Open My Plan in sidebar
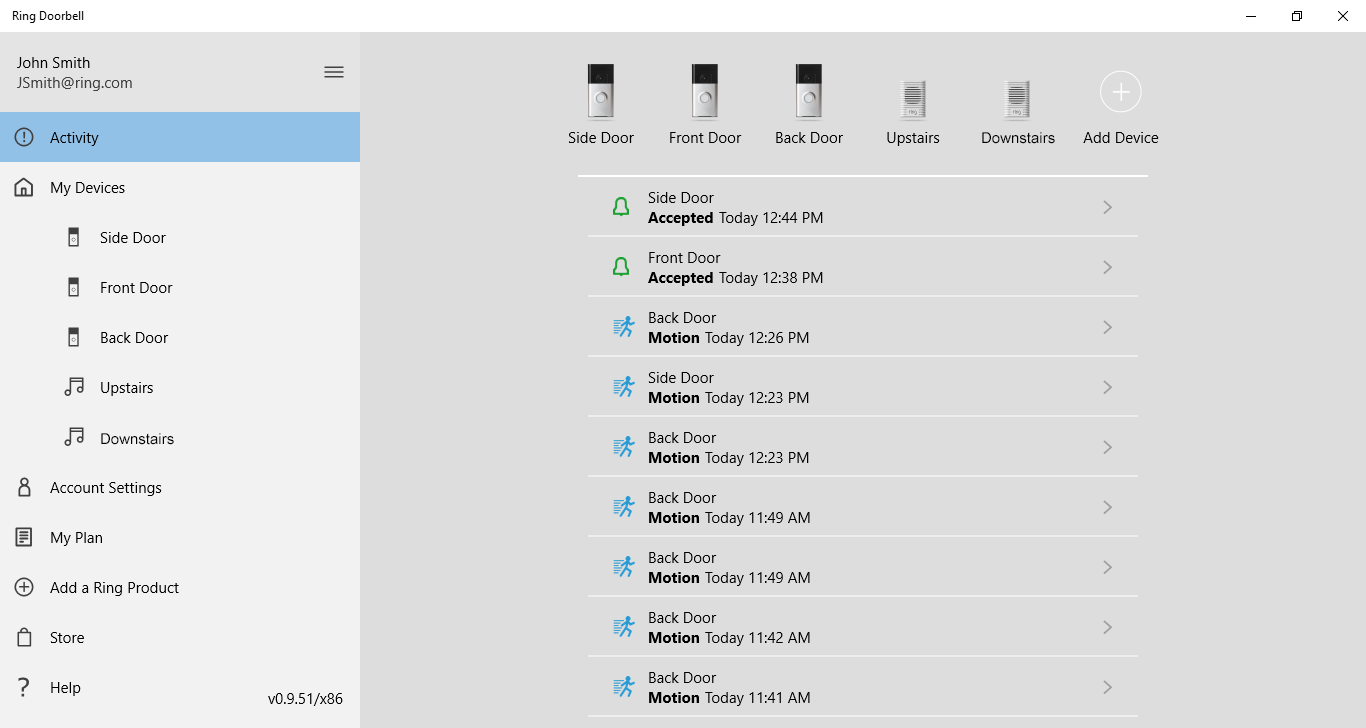1366x728 pixels. 180,537
